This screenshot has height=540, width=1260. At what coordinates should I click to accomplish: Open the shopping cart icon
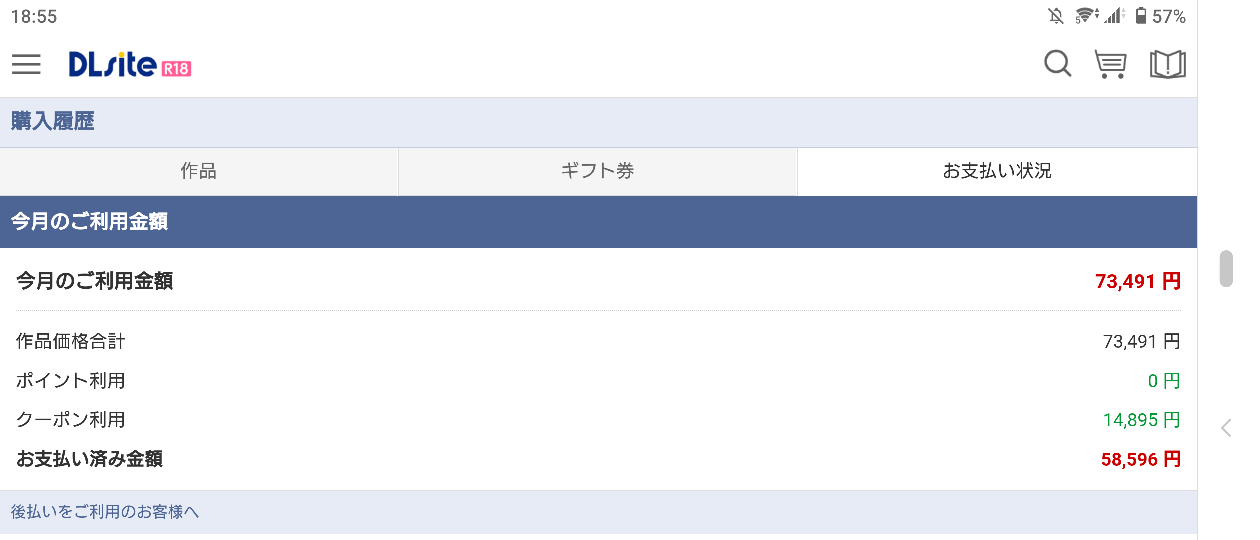tap(1111, 65)
